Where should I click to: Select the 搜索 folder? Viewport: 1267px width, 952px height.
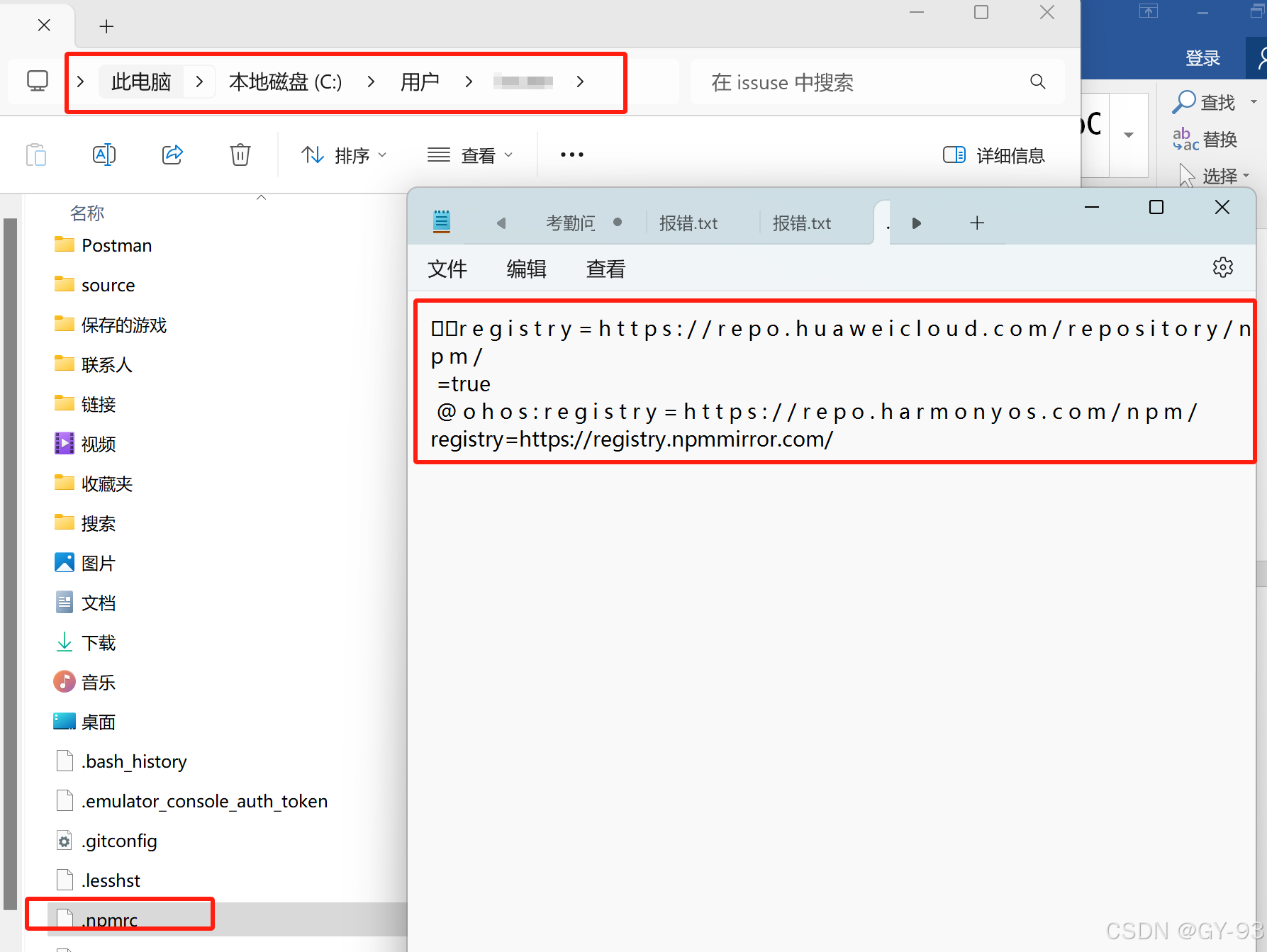(x=85, y=523)
